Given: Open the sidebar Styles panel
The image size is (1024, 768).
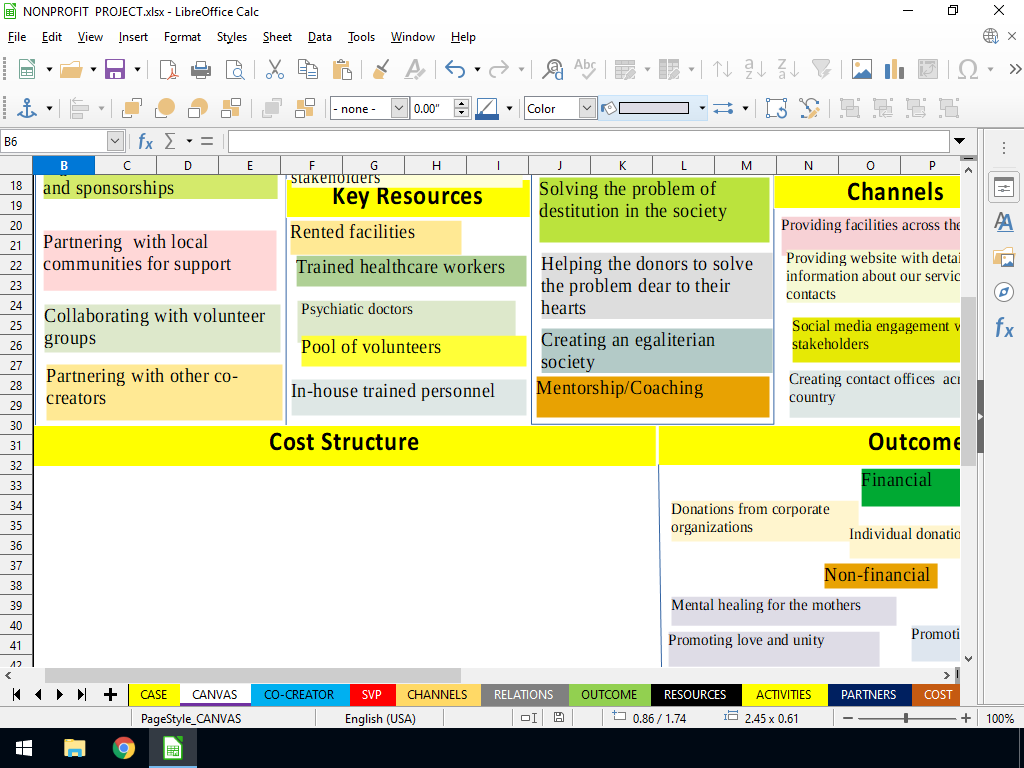Looking at the screenshot, I should click(1004, 223).
